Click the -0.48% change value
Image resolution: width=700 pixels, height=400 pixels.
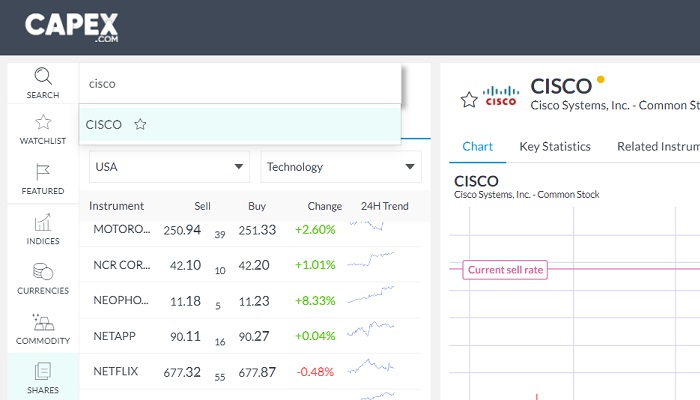(x=315, y=371)
